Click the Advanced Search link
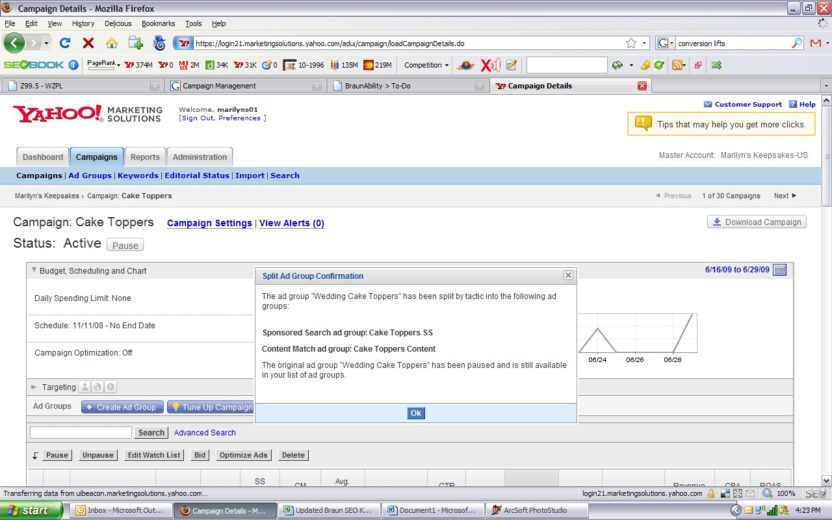832x520 pixels. tap(205, 432)
